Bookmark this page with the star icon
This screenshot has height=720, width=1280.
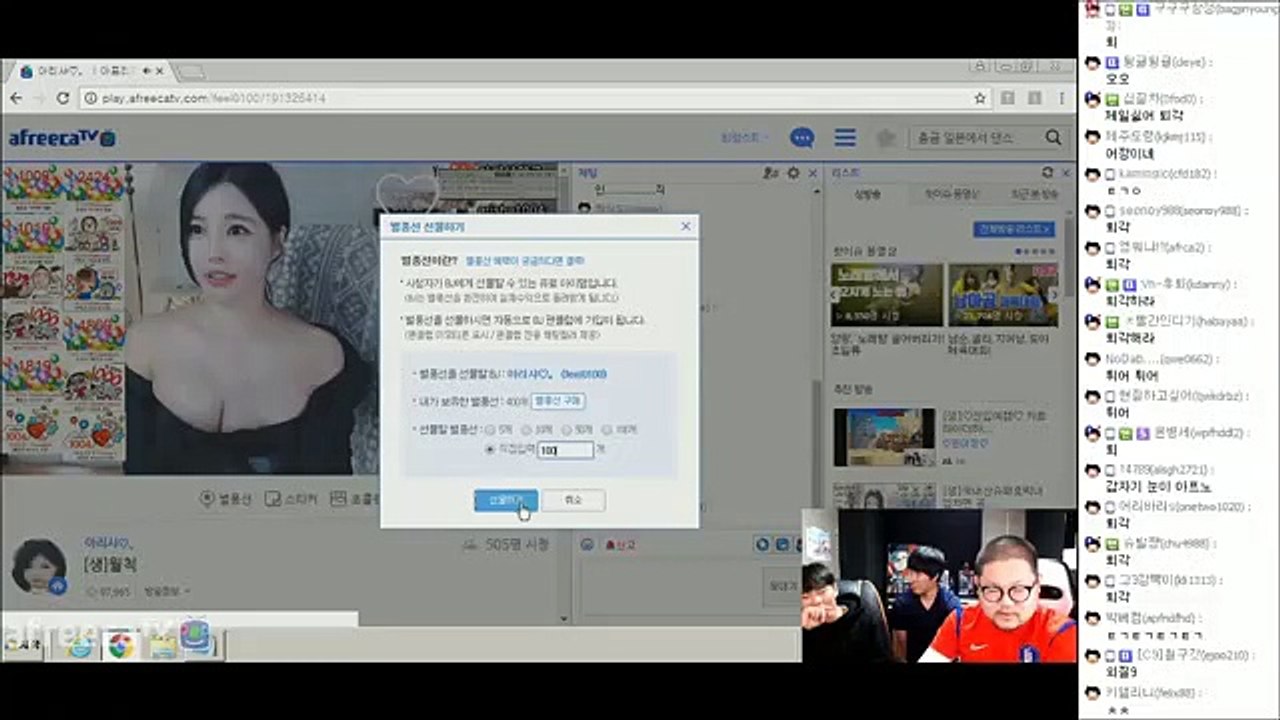click(980, 98)
